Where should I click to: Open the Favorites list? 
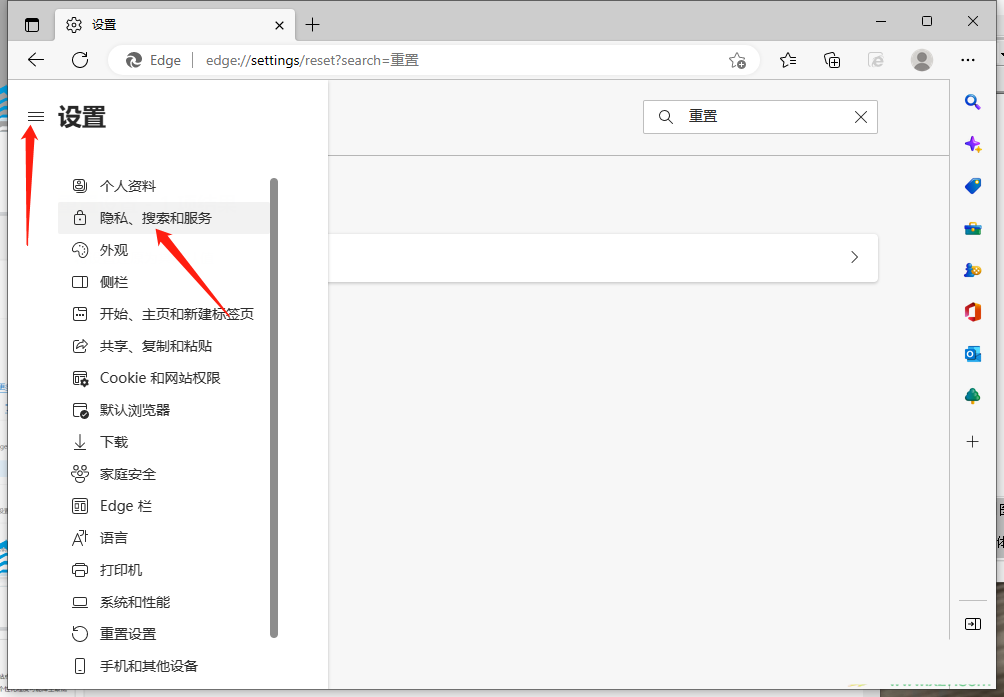[788, 60]
